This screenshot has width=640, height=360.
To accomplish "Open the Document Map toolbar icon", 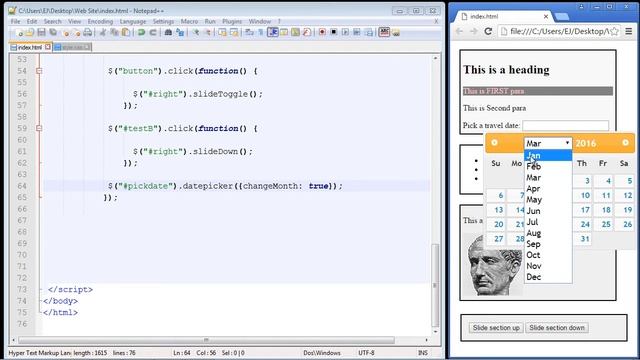I will click(x=295, y=32).
